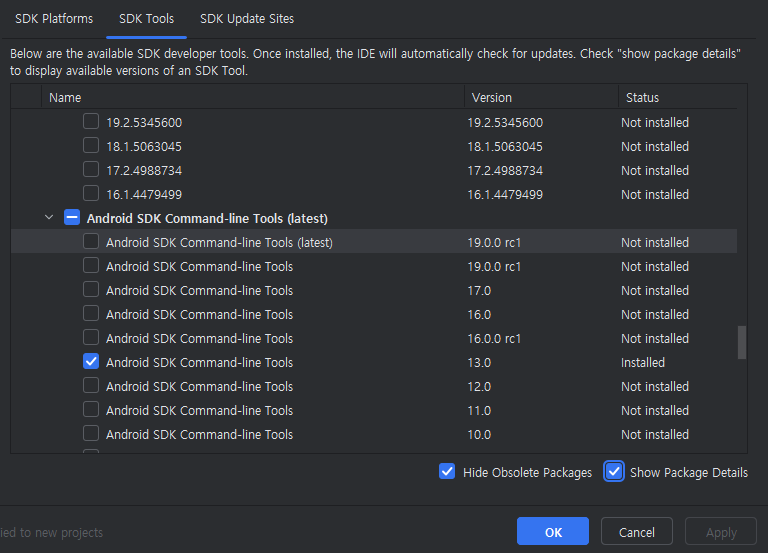The image size is (768, 553).
Task: Check the 17.2.4988734 package checkbox
Action: click(x=91, y=169)
